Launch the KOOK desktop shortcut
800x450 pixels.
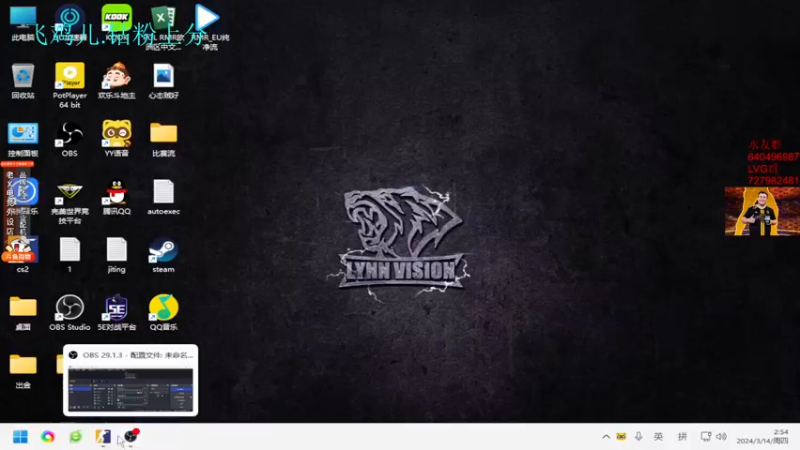(116, 23)
